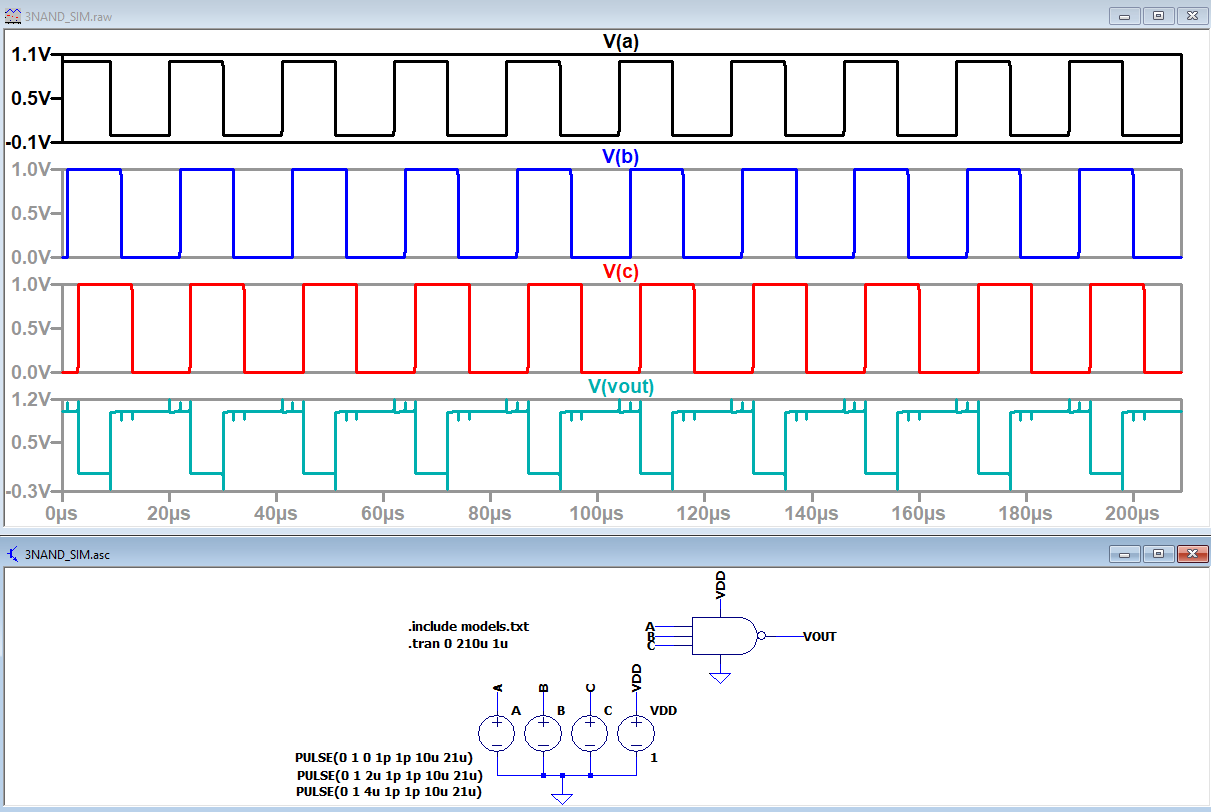
Task: Click the red V(c) trace label
Action: (x=621, y=271)
